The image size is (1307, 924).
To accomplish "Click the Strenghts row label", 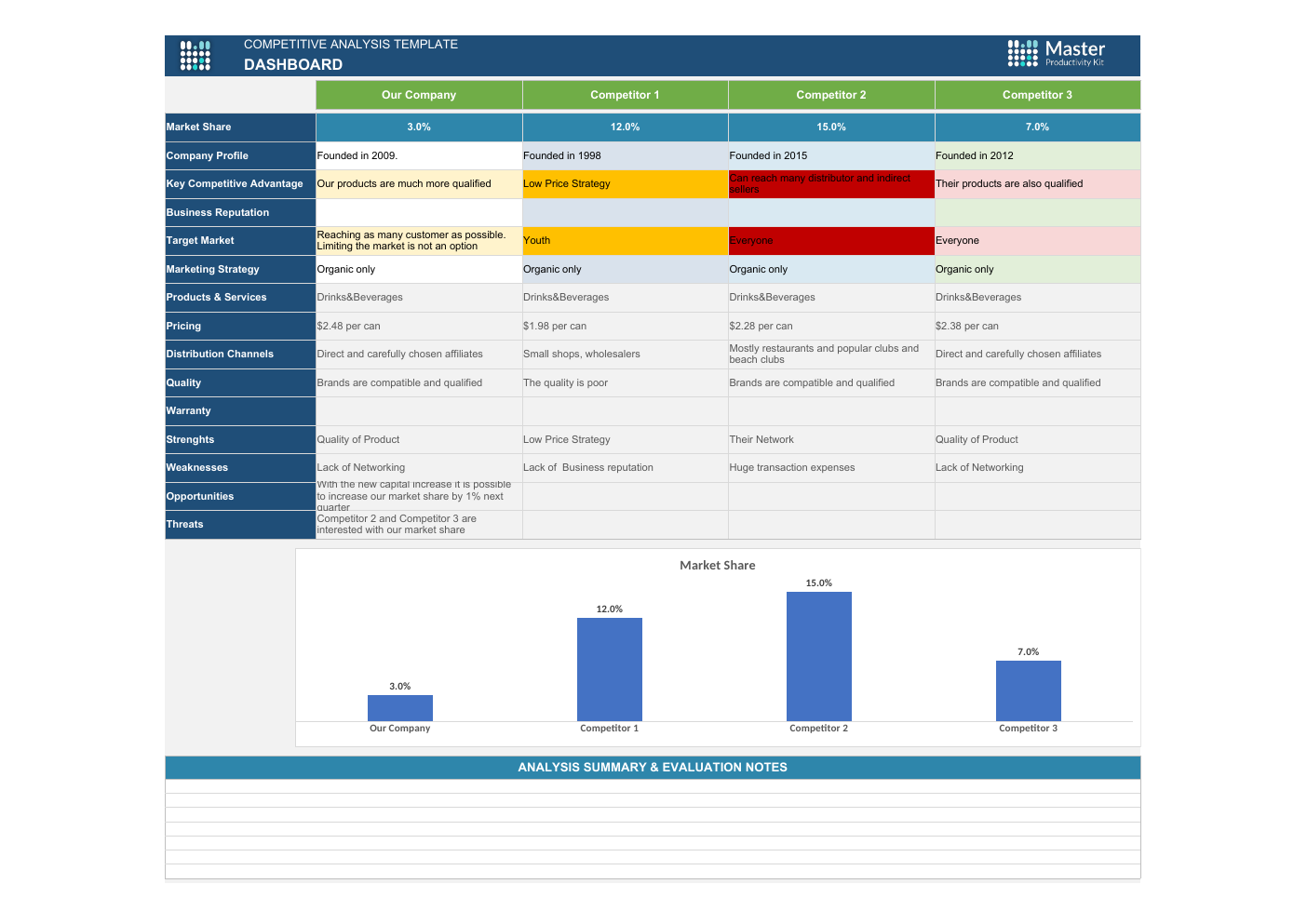I will pos(240,440).
